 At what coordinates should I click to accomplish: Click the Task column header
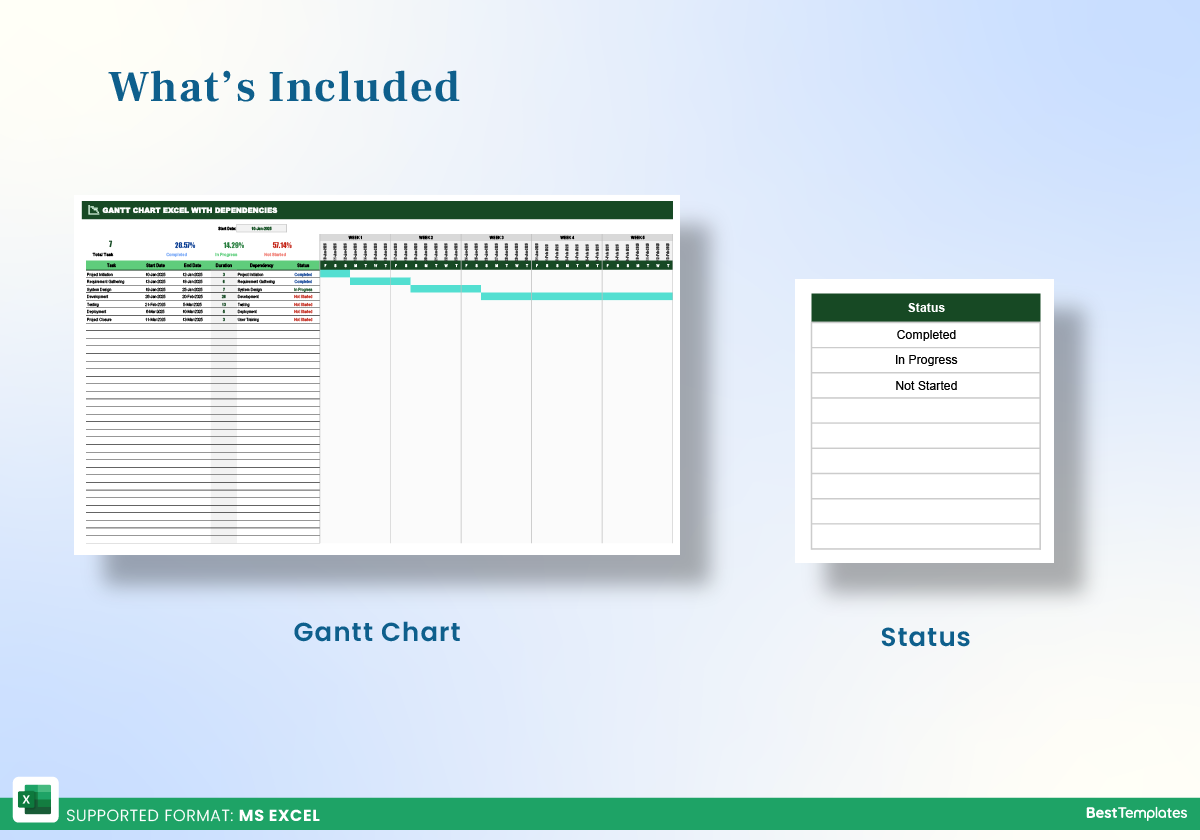[x=111, y=265]
